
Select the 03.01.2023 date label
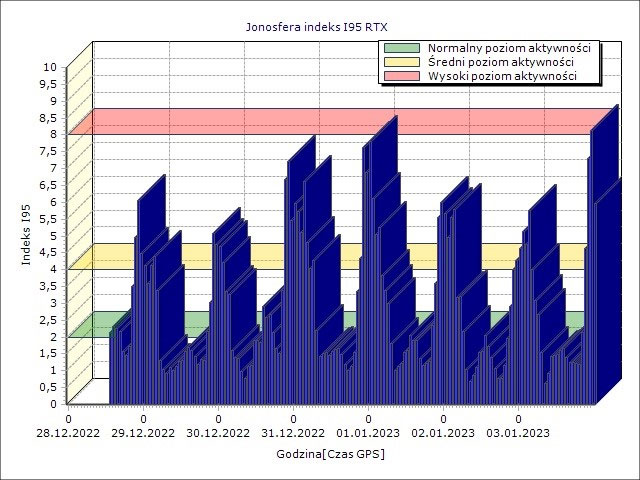(518, 433)
